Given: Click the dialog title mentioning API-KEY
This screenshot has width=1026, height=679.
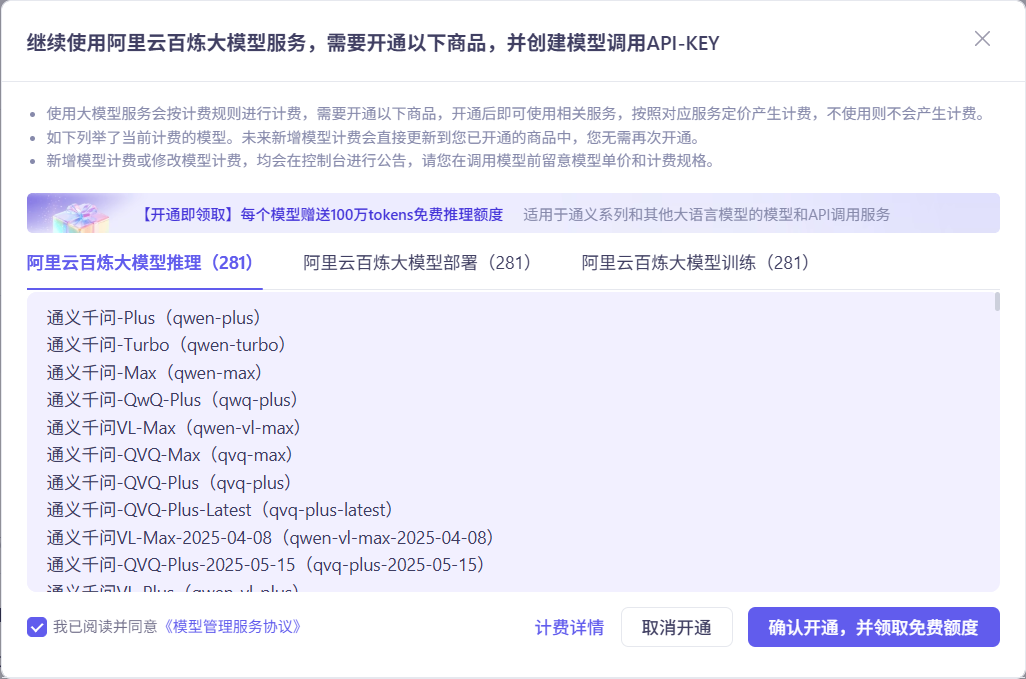Looking at the screenshot, I should [x=373, y=43].
